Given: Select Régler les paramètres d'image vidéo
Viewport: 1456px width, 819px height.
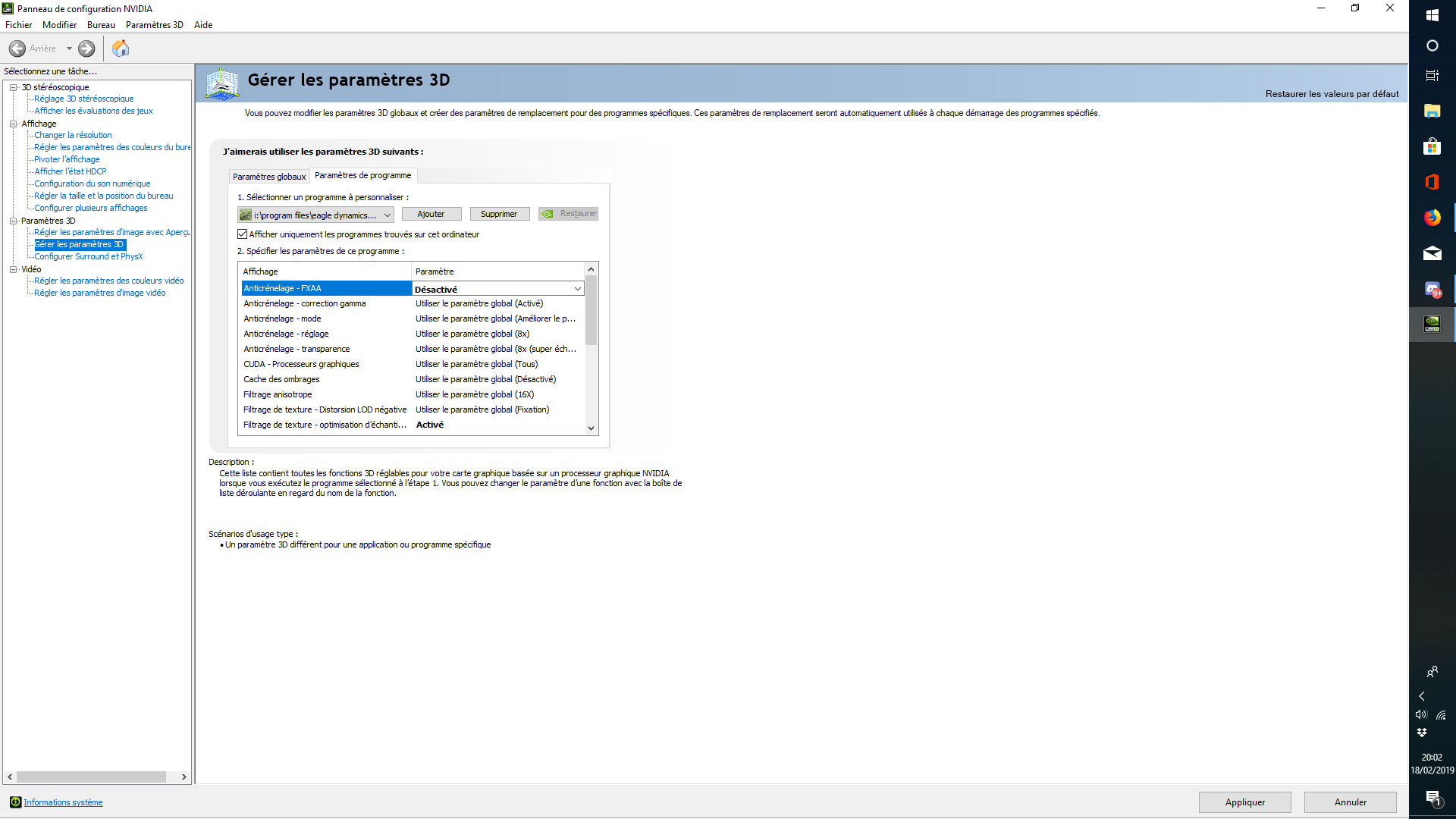Looking at the screenshot, I should click(x=99, y=293).
